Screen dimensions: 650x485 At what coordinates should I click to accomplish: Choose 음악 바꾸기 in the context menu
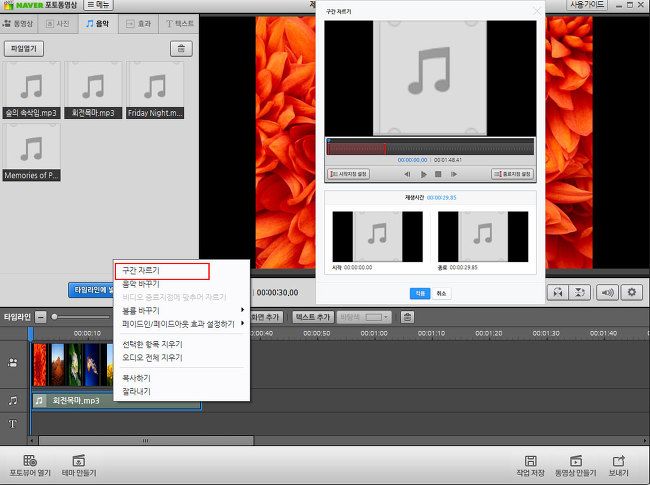click(141, 284)
